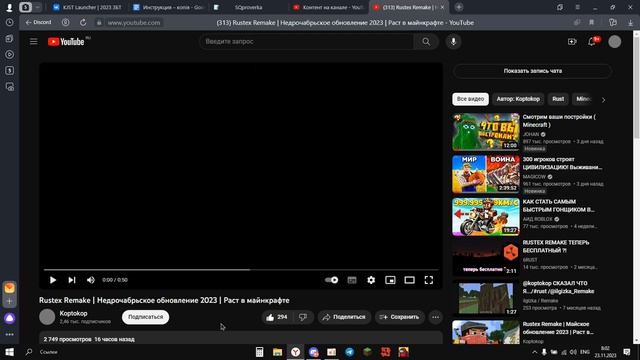Open the Koptokop channel name link

[73, 313]
